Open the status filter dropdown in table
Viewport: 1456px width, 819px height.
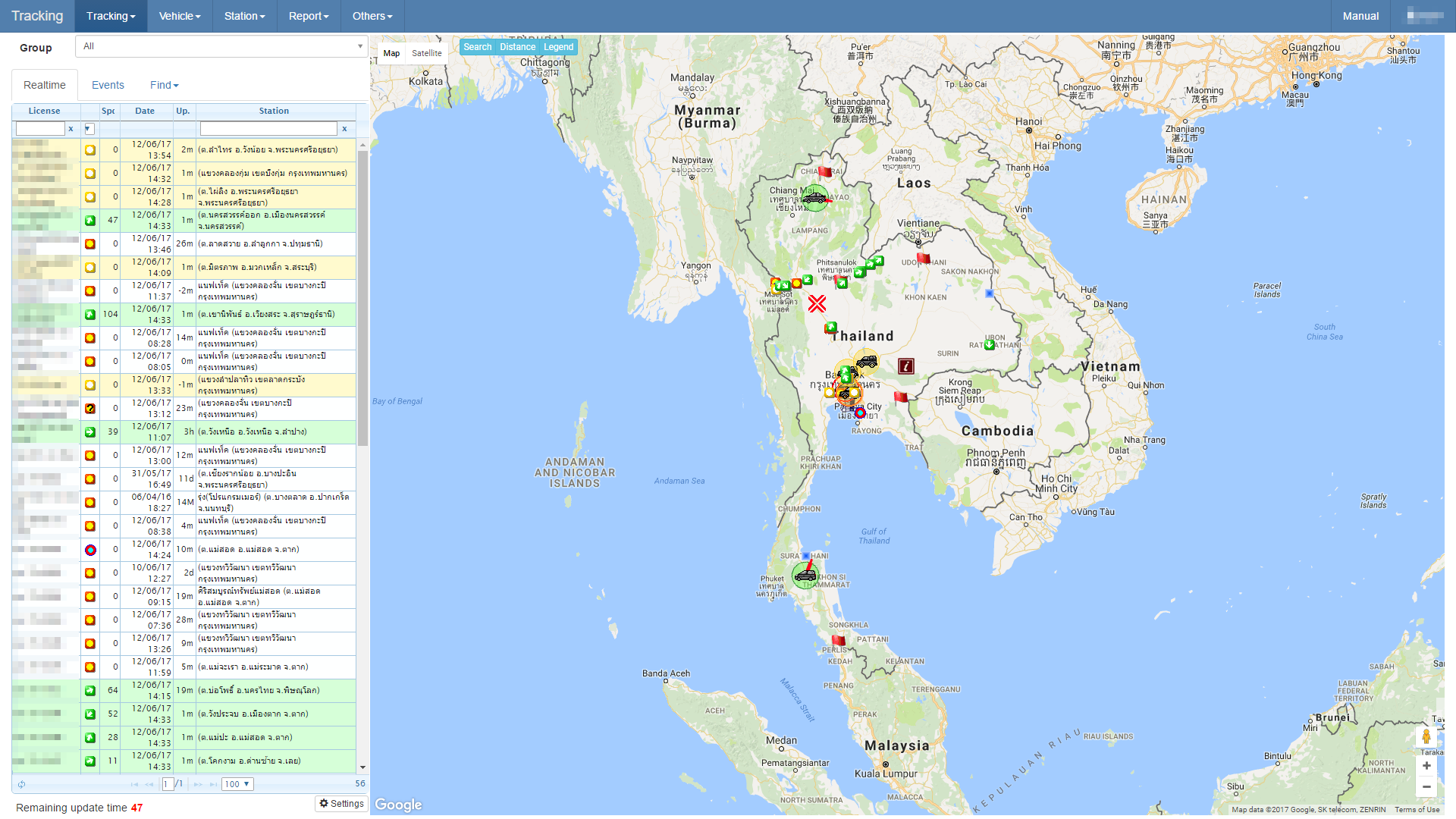tap(89, 129)
